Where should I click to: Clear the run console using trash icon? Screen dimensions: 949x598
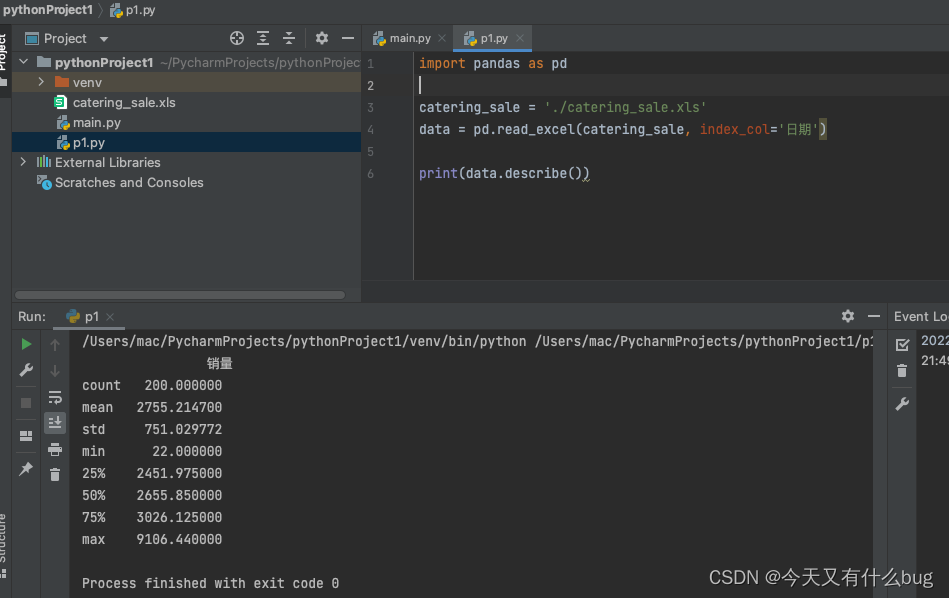(x=55, y=473)
